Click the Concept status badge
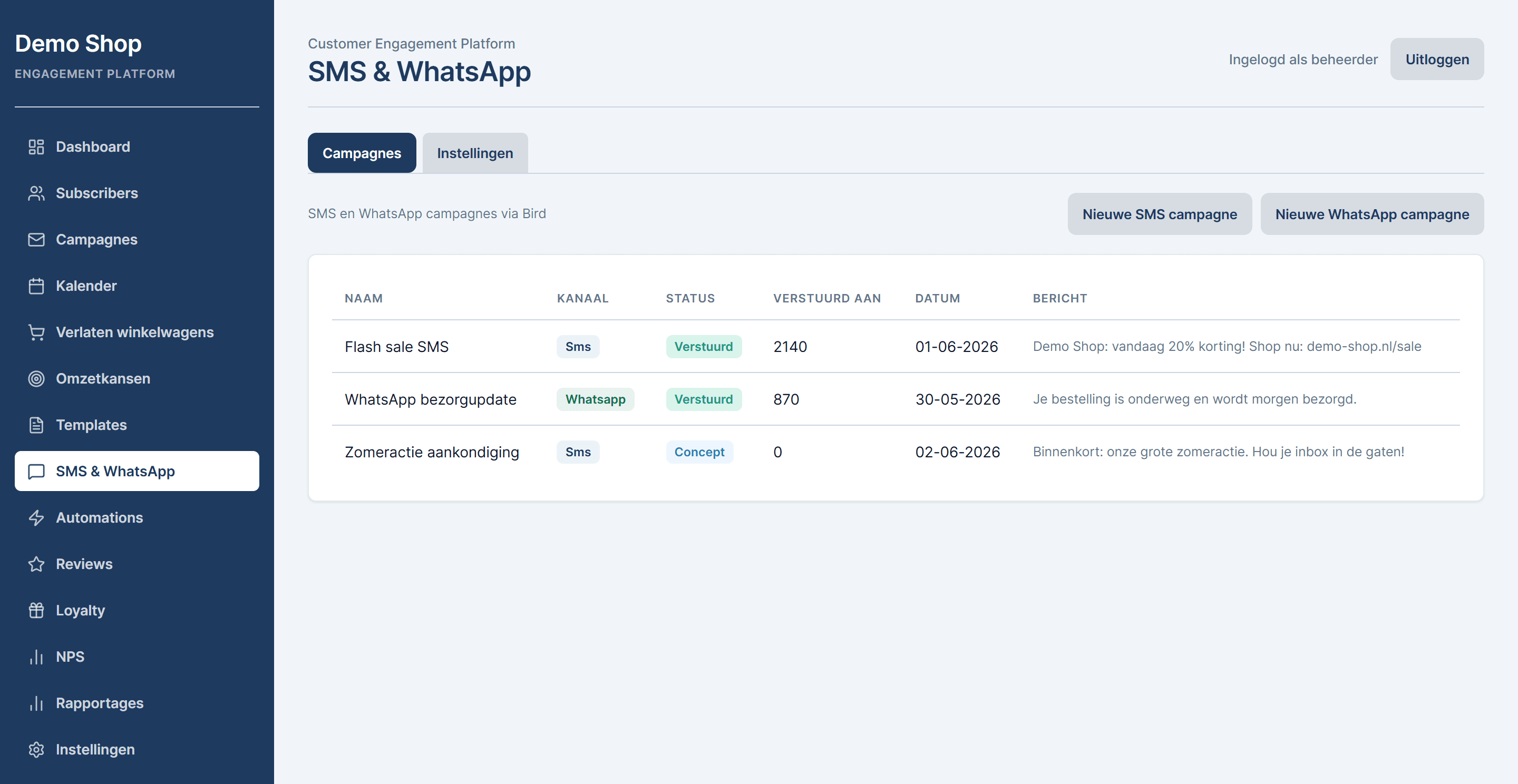 point(699,453)
